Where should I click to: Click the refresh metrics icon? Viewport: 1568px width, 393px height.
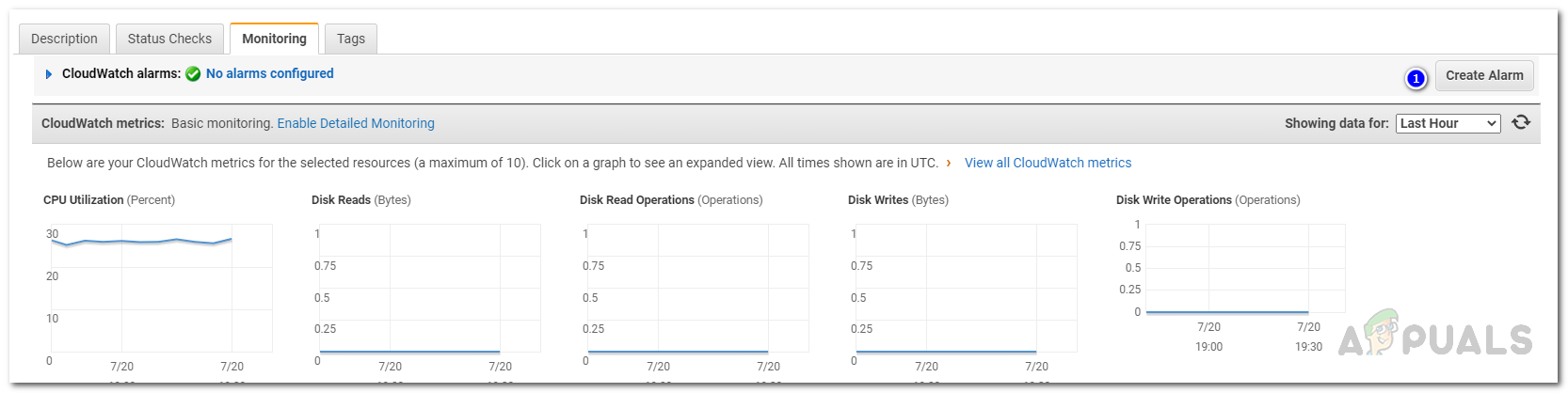1521,122
